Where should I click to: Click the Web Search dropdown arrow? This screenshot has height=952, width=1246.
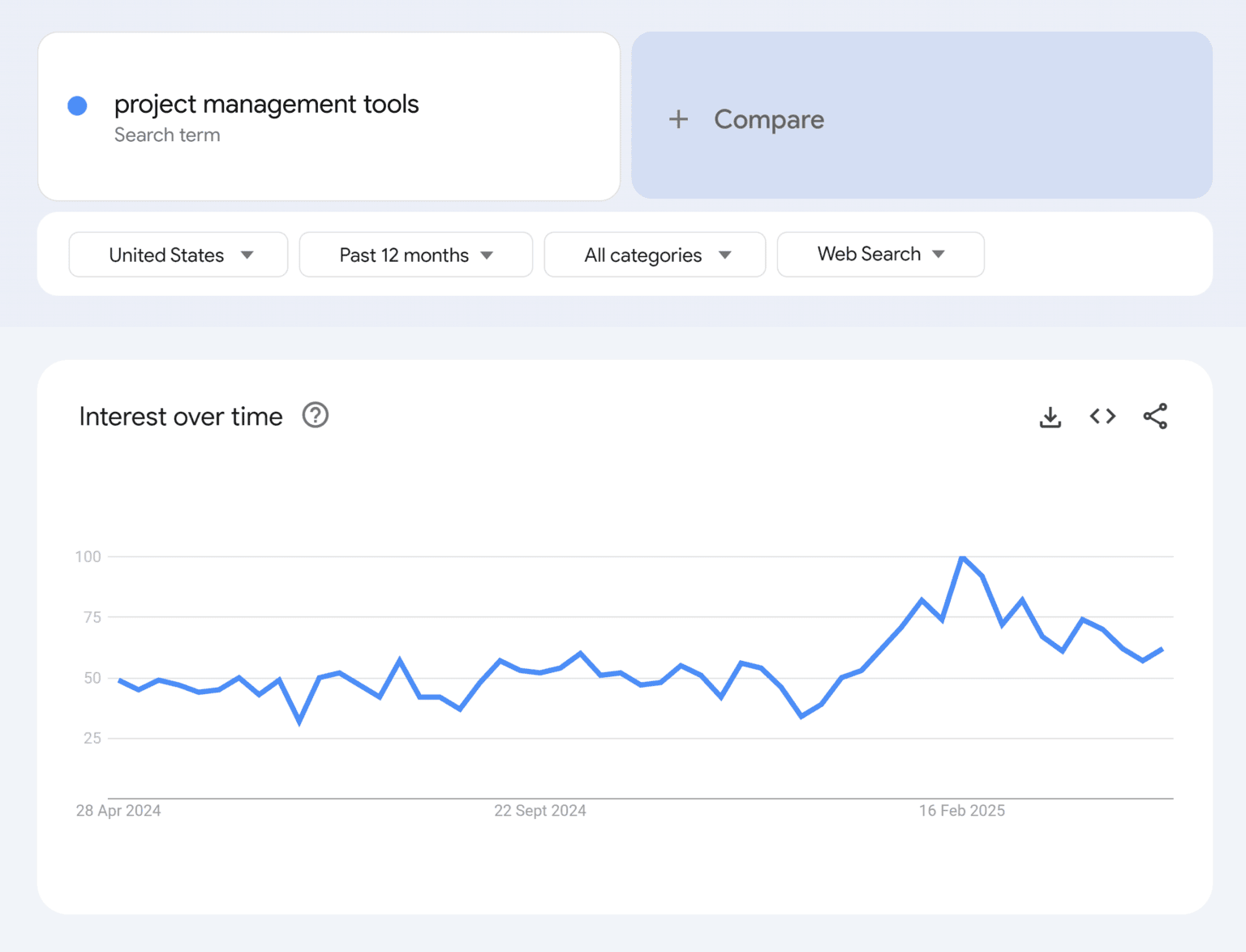(x=939, y=254)
